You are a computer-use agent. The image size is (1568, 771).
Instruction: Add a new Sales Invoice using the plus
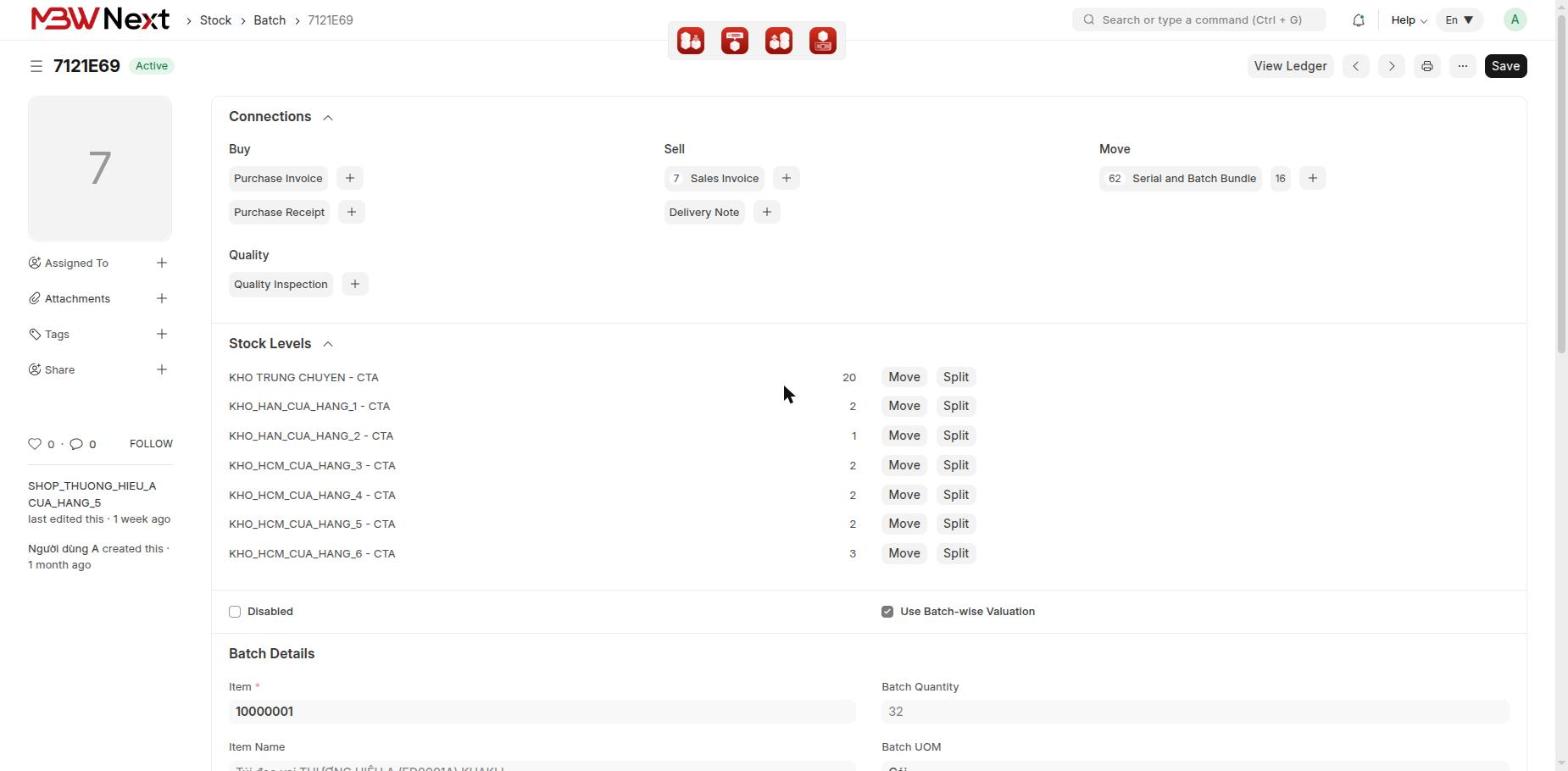786,178
